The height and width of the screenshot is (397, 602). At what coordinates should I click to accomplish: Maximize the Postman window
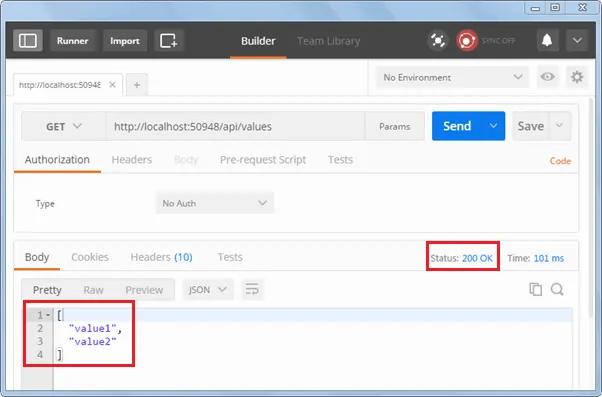(x=555, y=7)
